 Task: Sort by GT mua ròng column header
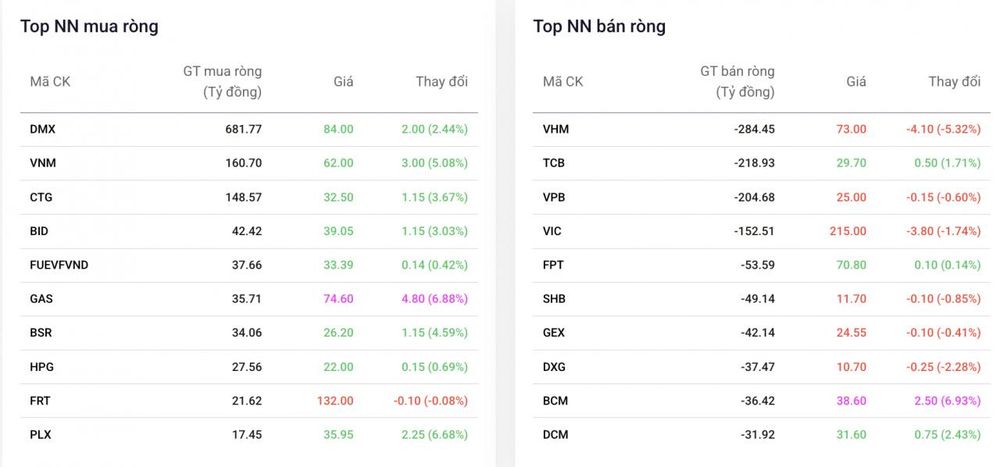tap(223, 82)
